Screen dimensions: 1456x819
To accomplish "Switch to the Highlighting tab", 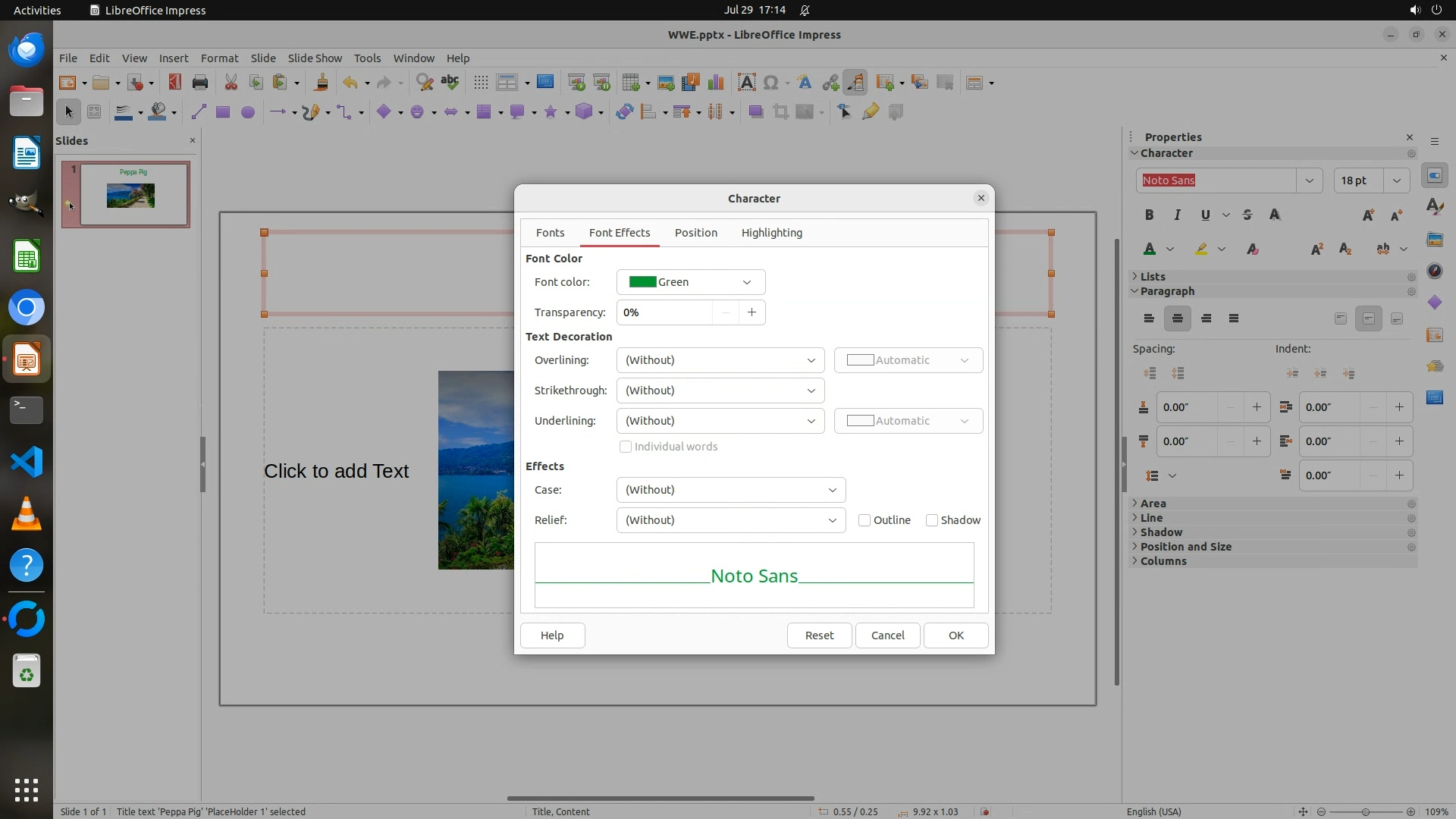I will (771, 233).
